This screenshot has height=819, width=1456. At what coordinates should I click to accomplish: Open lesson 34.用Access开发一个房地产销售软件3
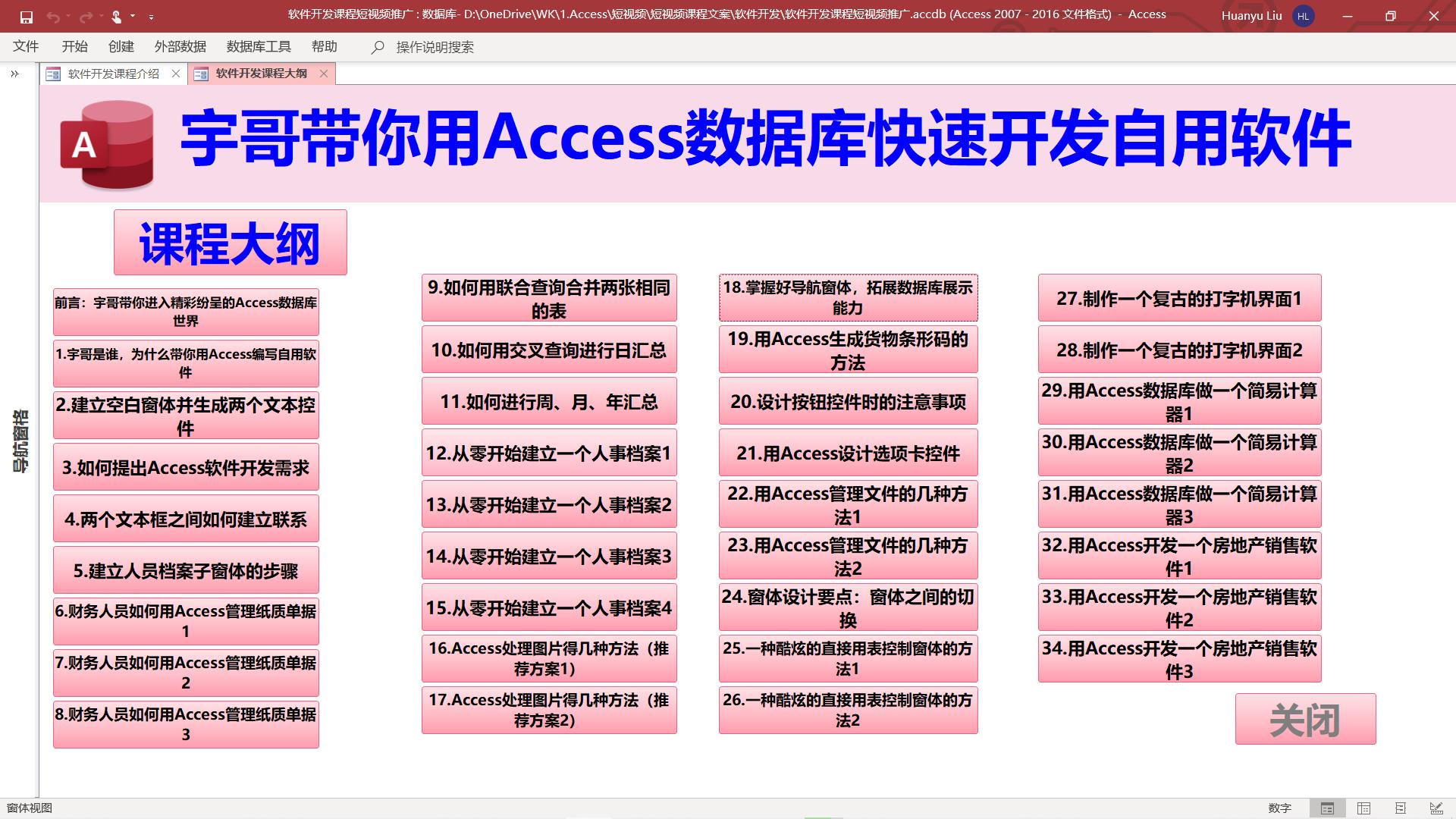pyautogui.click(x=1179, y=658)
